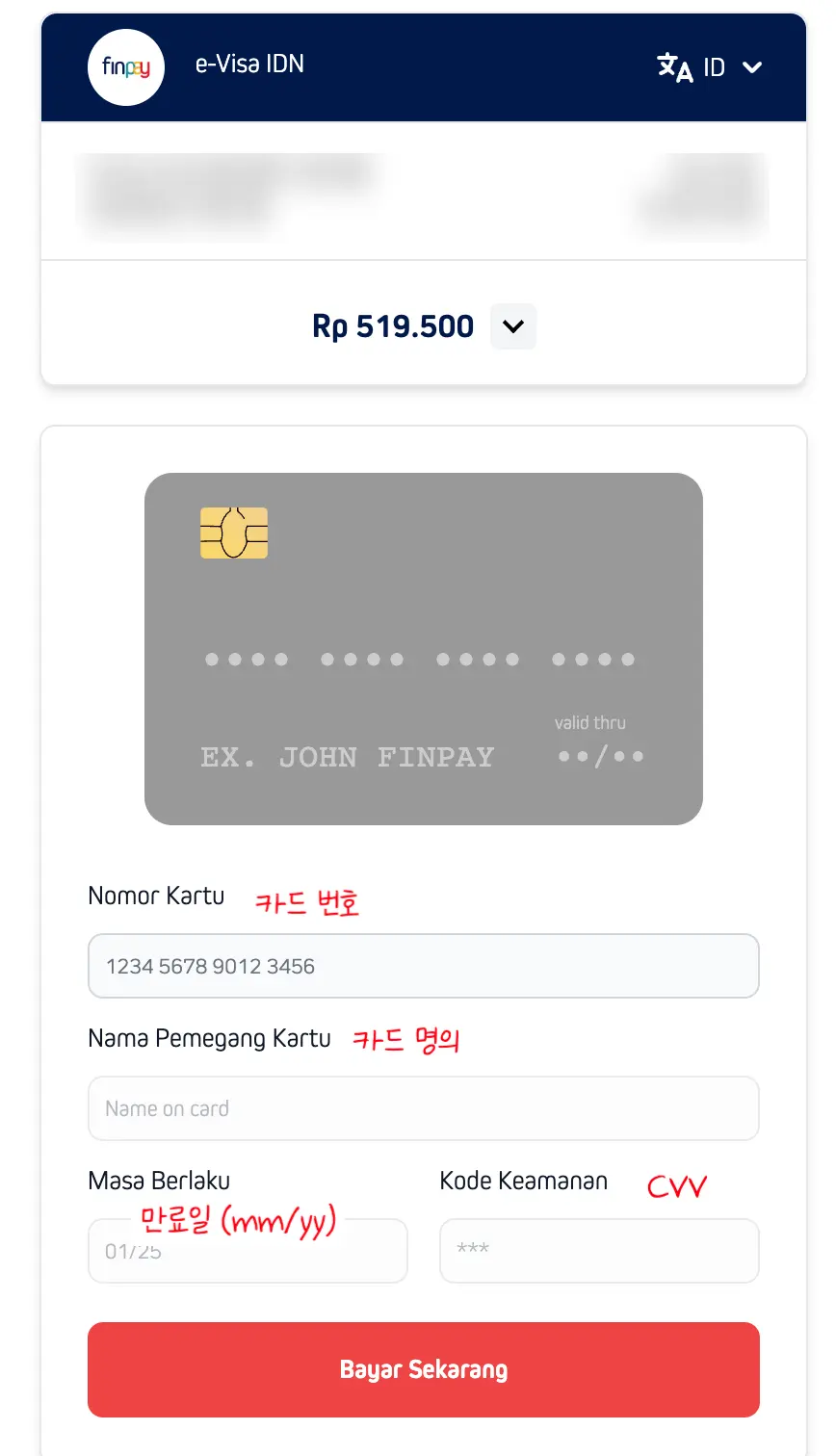
Task: Click the valid thru date on the card
Action: tap(601, 757)
